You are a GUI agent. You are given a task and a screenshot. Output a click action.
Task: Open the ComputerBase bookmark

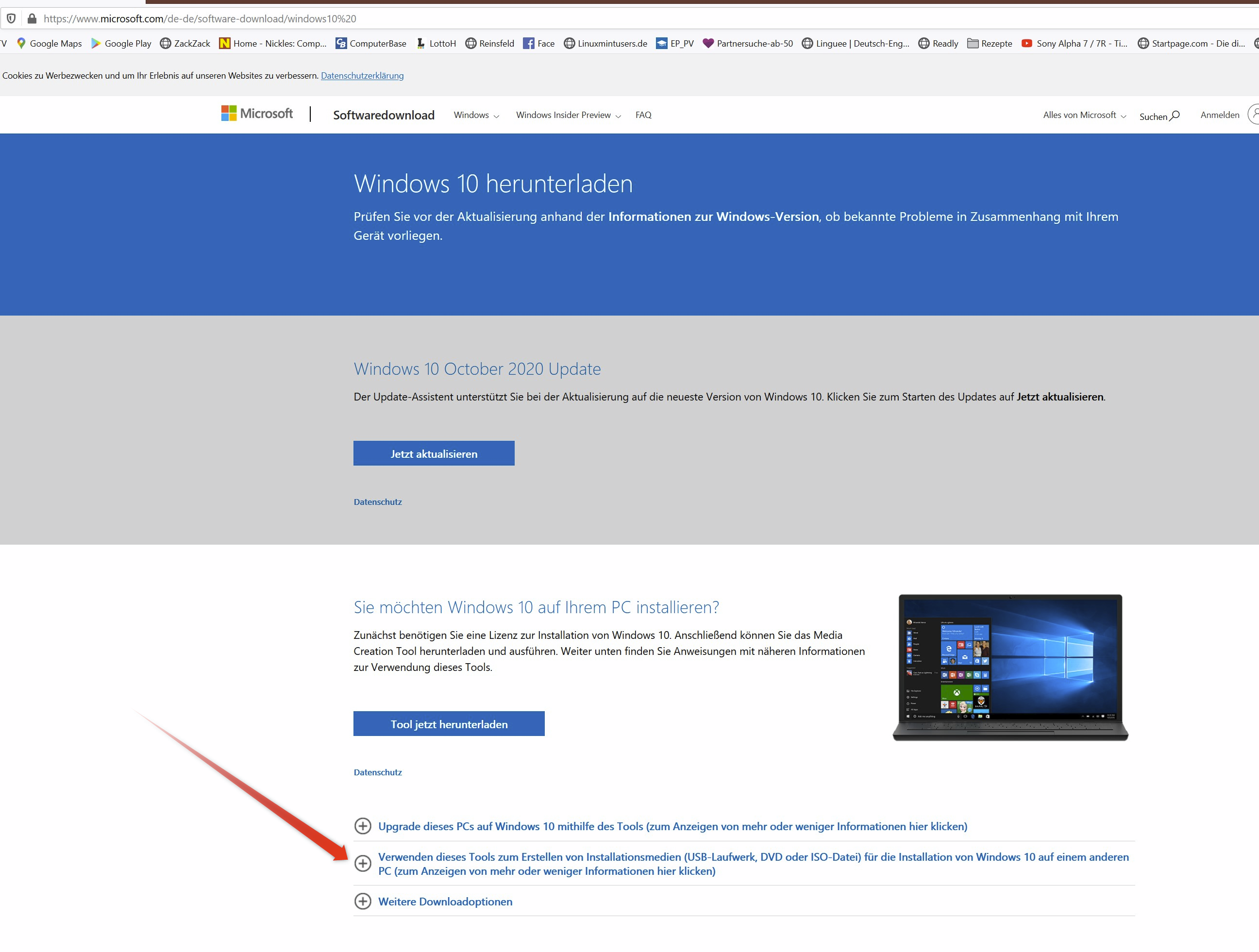[x=371, y=43]
